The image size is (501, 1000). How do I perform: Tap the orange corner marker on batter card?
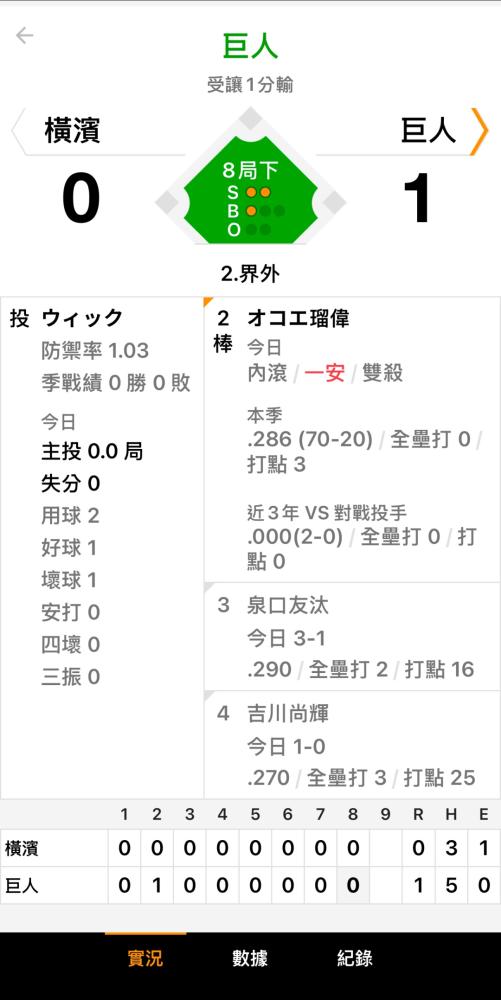tap(208, 301)
